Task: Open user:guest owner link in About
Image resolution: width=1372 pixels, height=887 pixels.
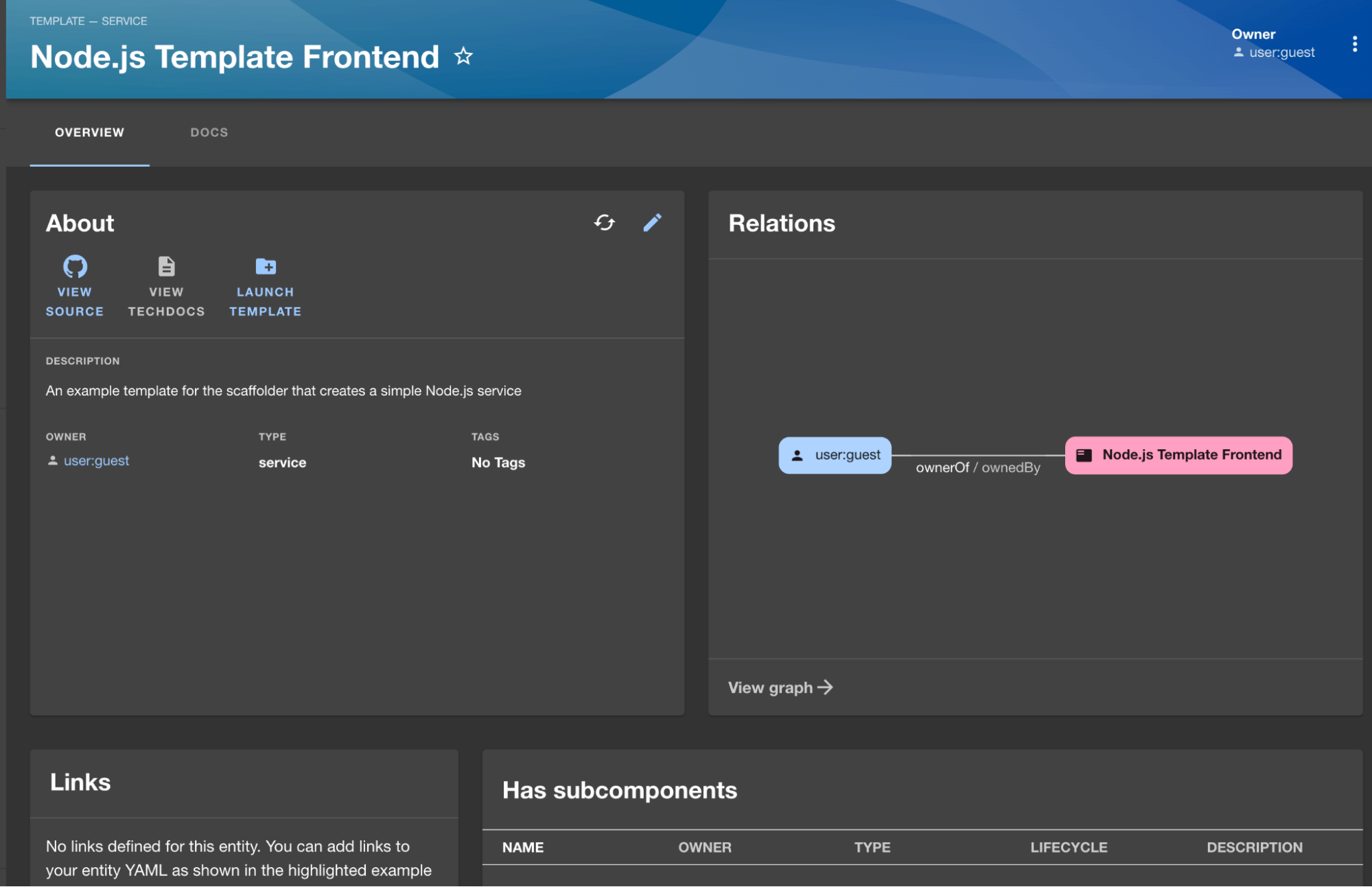Action: (x=96, y=461)
